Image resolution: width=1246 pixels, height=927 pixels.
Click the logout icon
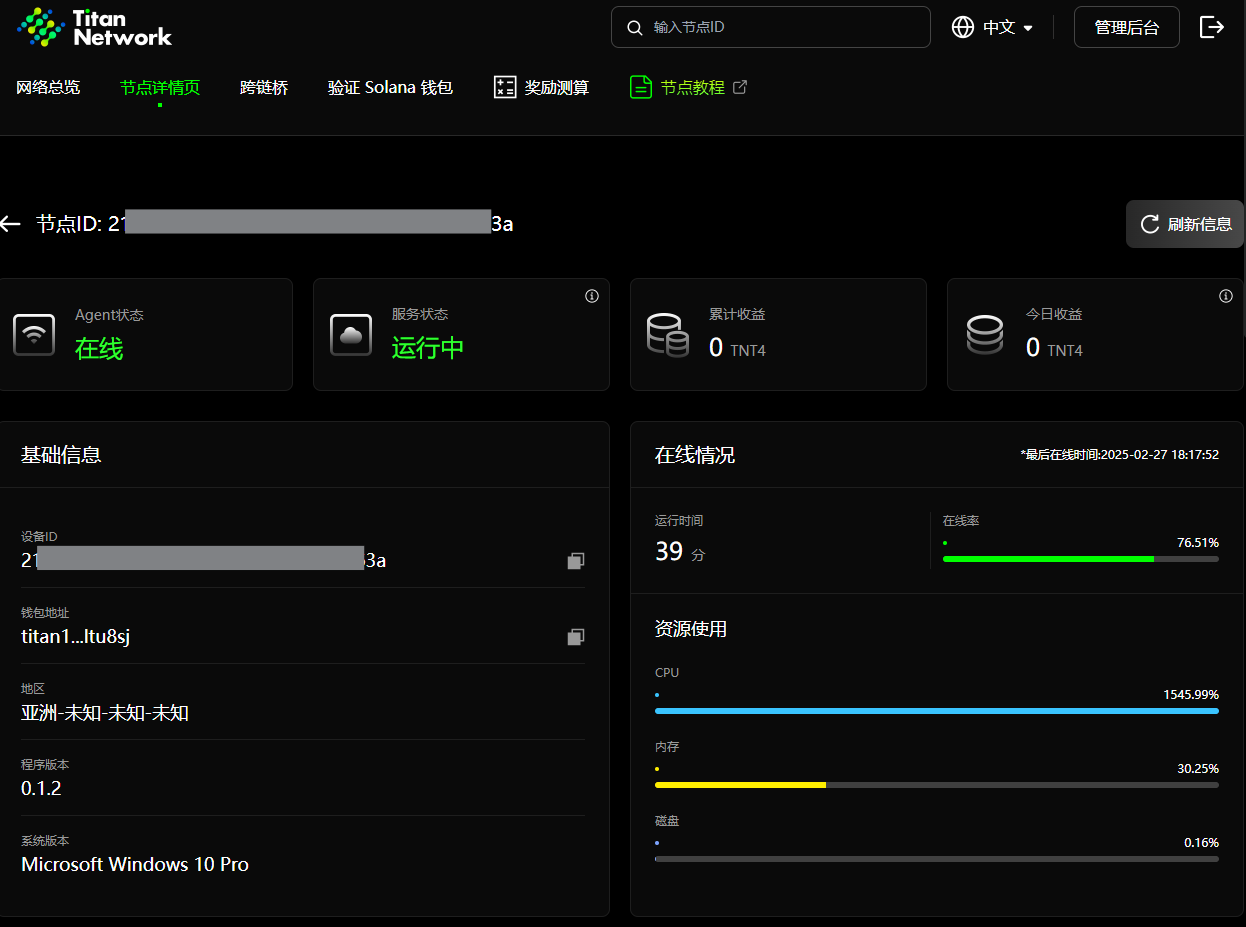coord(1212,27)
